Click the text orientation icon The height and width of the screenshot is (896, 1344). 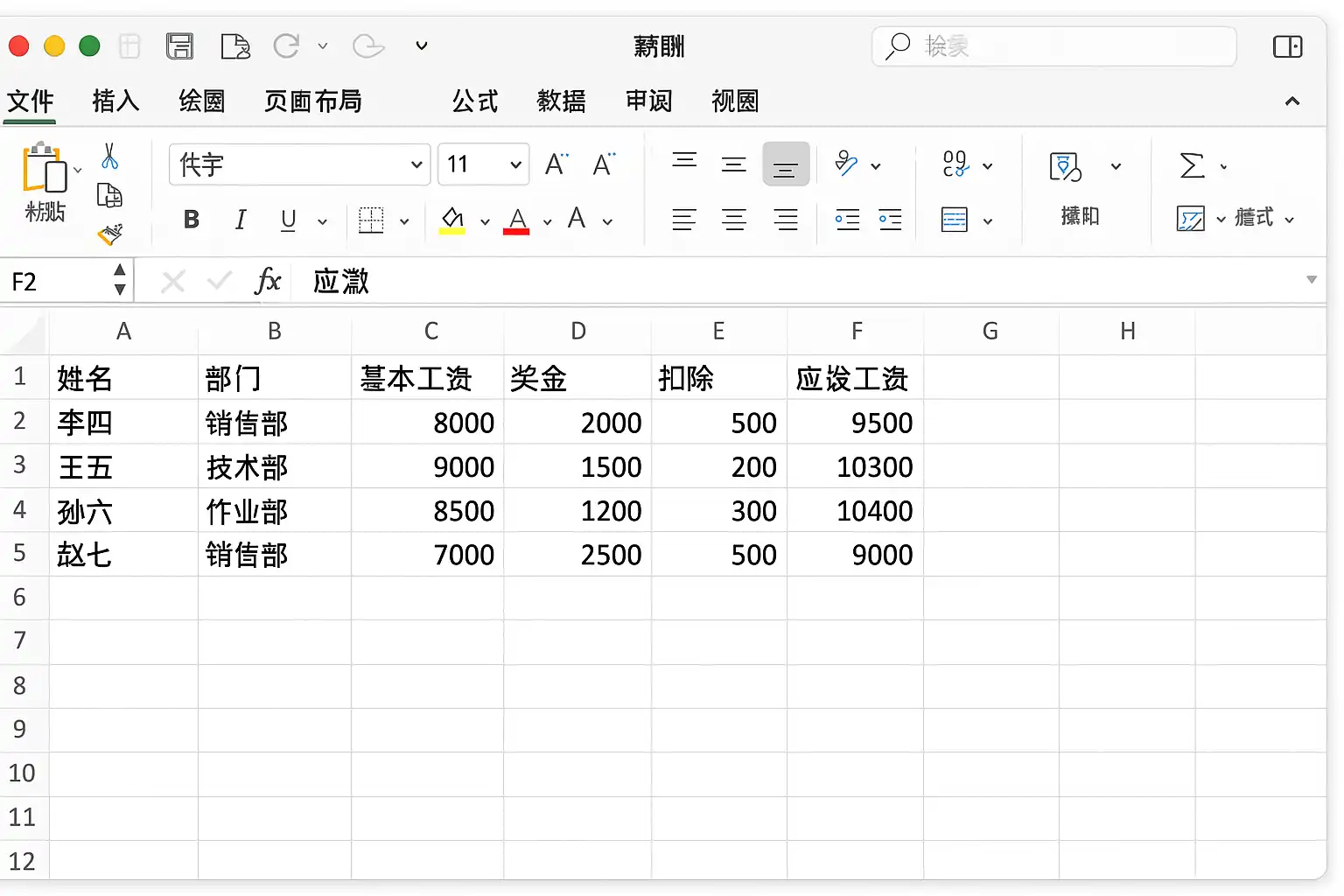coord(846,164)
